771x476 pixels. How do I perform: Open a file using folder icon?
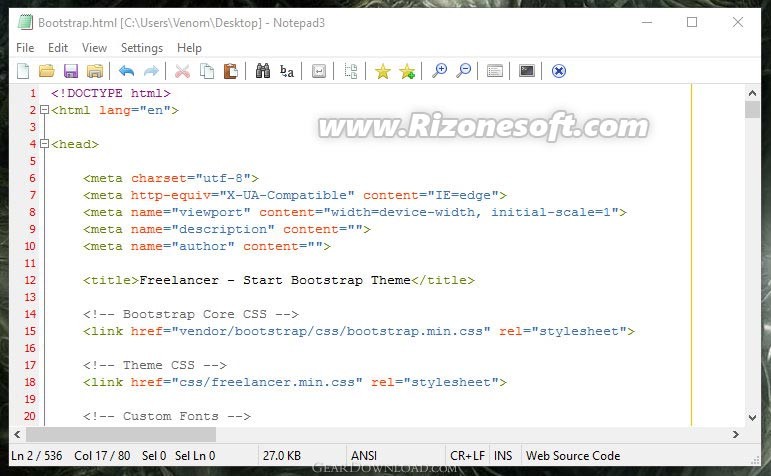pos(47,71)
